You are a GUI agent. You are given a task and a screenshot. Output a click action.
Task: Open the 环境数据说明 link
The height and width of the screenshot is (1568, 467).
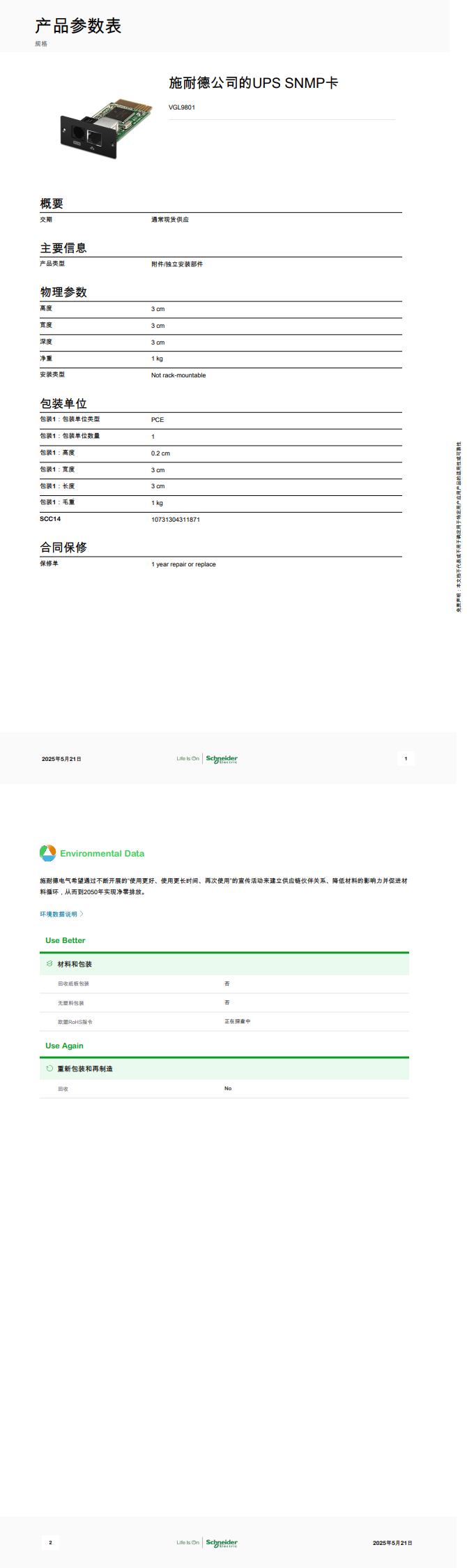(x=59, y=914)
